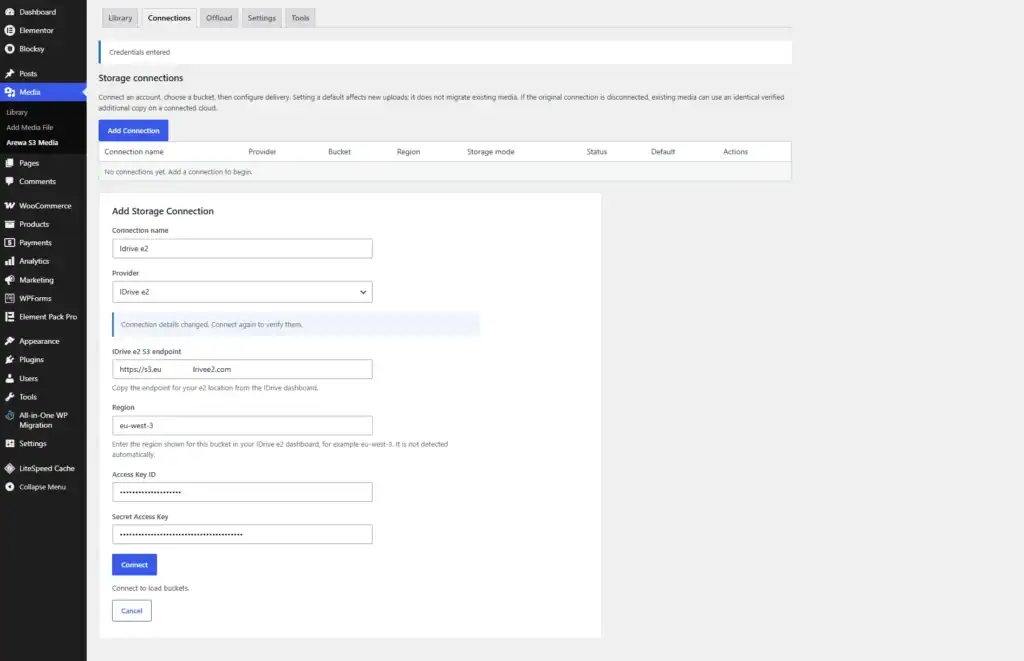Click the Analytics bar chart icon
The height and width of the screenshot is (661, 1024).
click(x=10, y=261)
